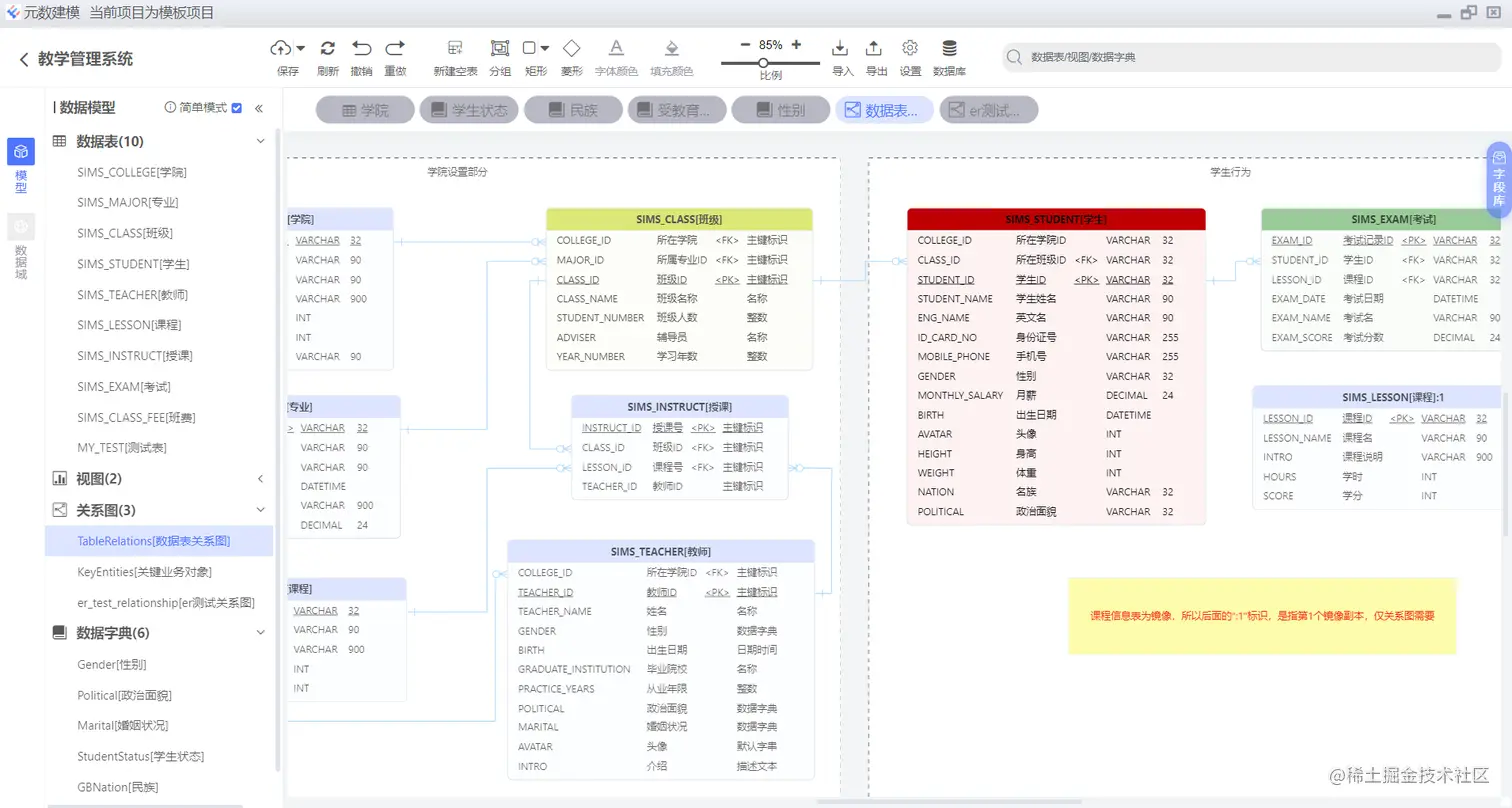Open SIMS_EXAM[考试] in the tree
Viewport: 1512px width, 808px height.
point(126,387)
